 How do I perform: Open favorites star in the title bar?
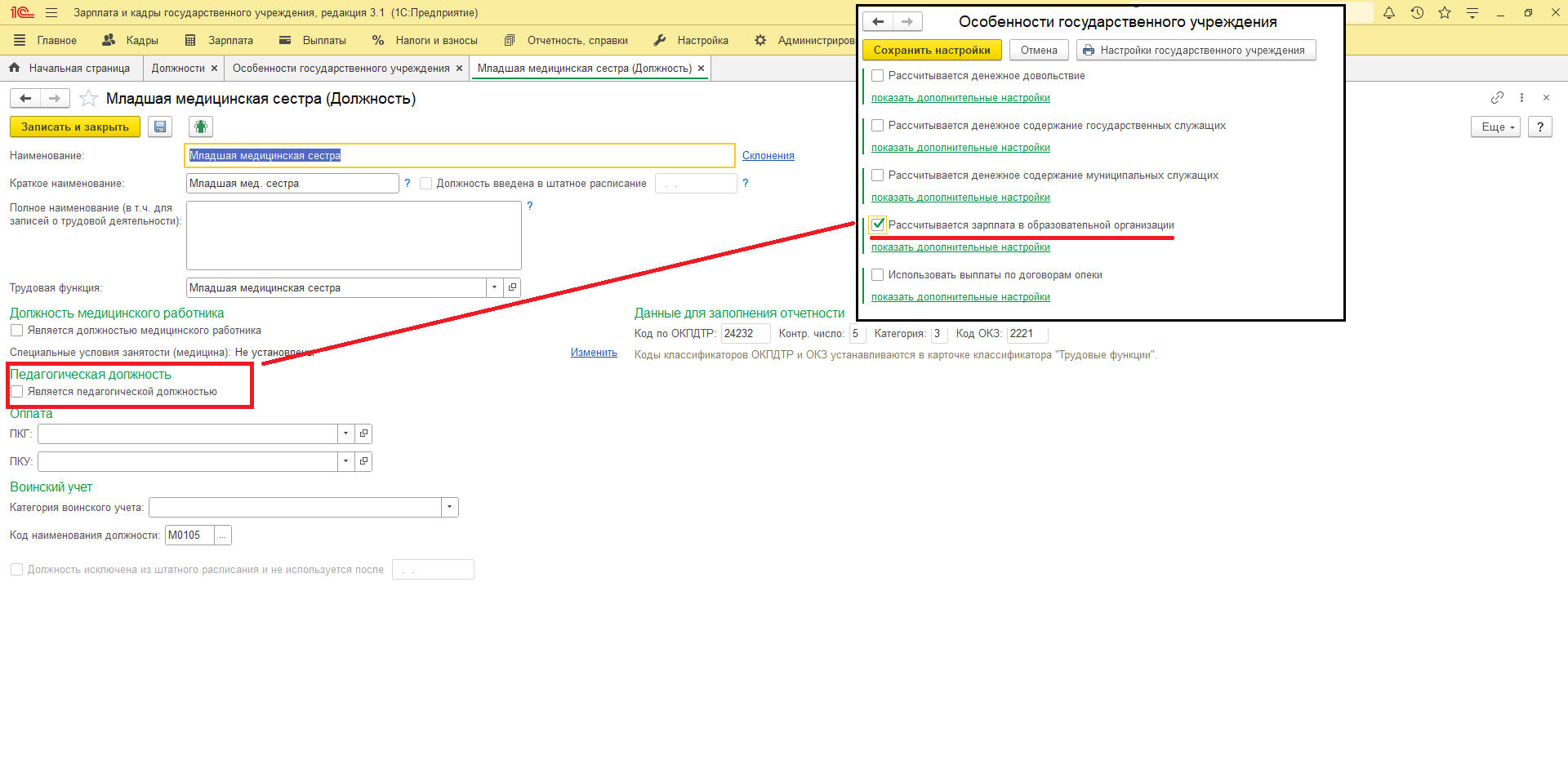point(1445,13)
